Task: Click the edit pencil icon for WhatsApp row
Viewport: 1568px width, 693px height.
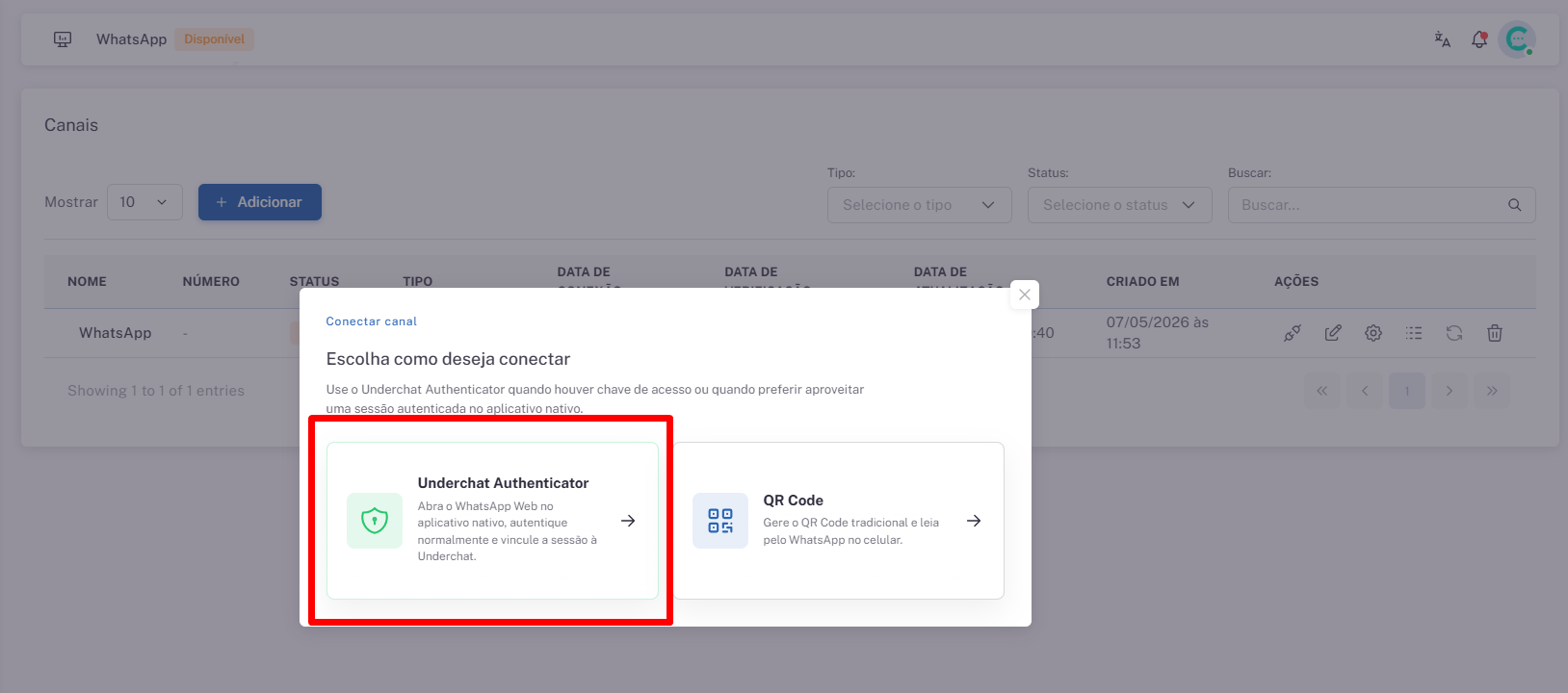Action: pyautogui.click(x=1333, y=333)
